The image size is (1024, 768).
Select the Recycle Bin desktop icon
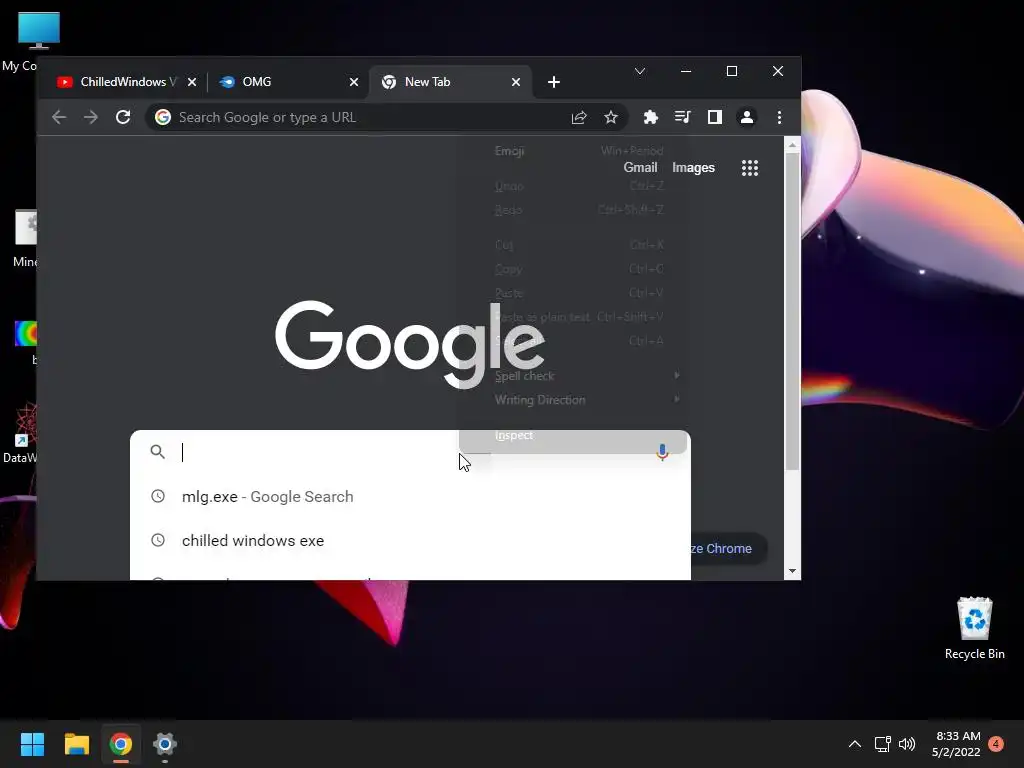[x=974, y=628]
